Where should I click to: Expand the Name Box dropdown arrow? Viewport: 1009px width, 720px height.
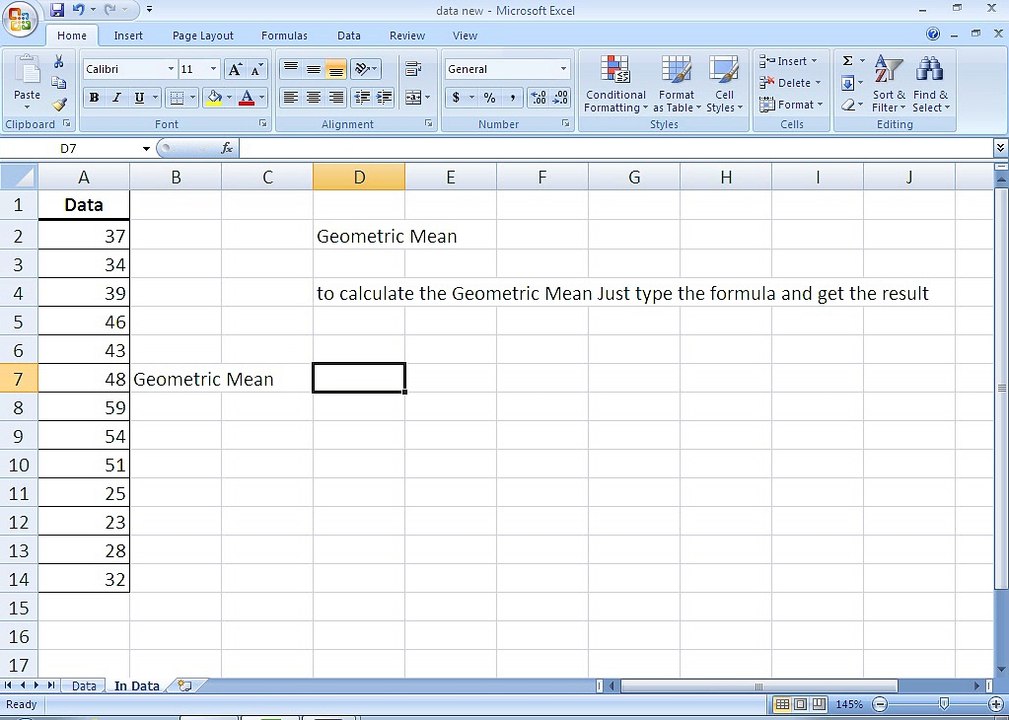[146, 149]
